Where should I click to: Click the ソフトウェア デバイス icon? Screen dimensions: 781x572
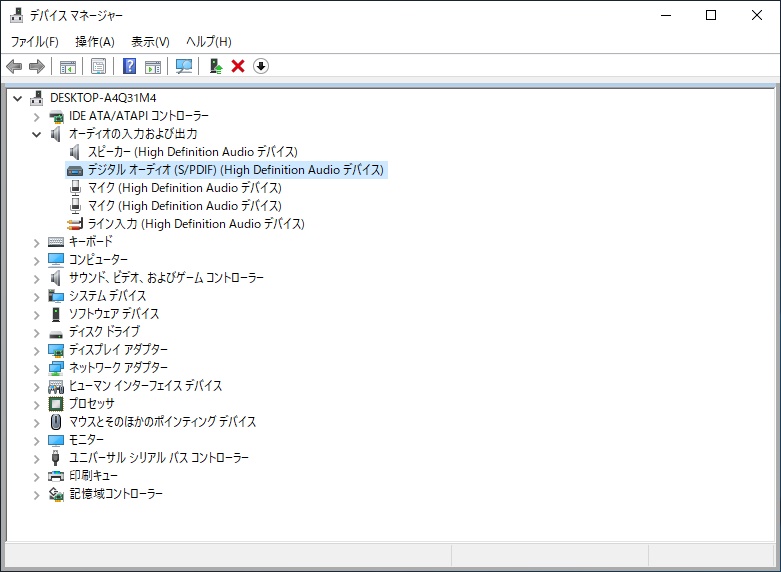tap(56, 314)
